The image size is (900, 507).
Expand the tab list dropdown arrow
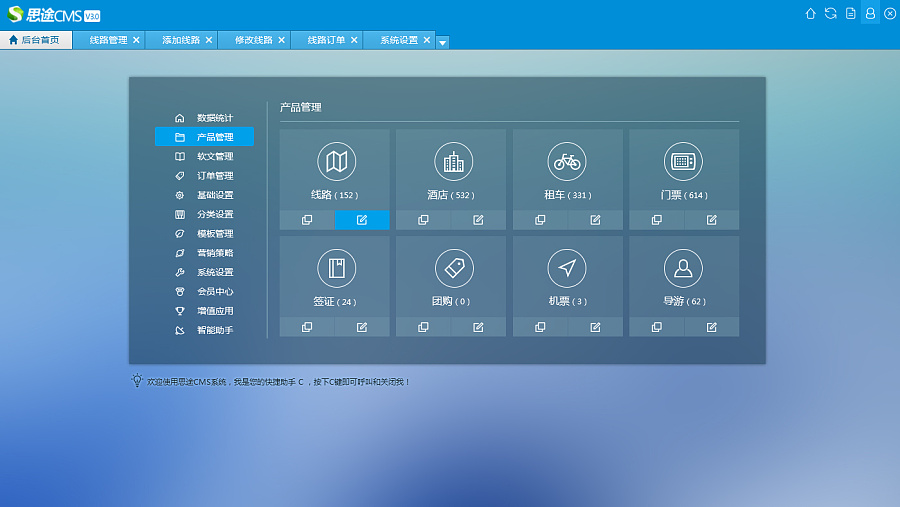pos(443,42)
